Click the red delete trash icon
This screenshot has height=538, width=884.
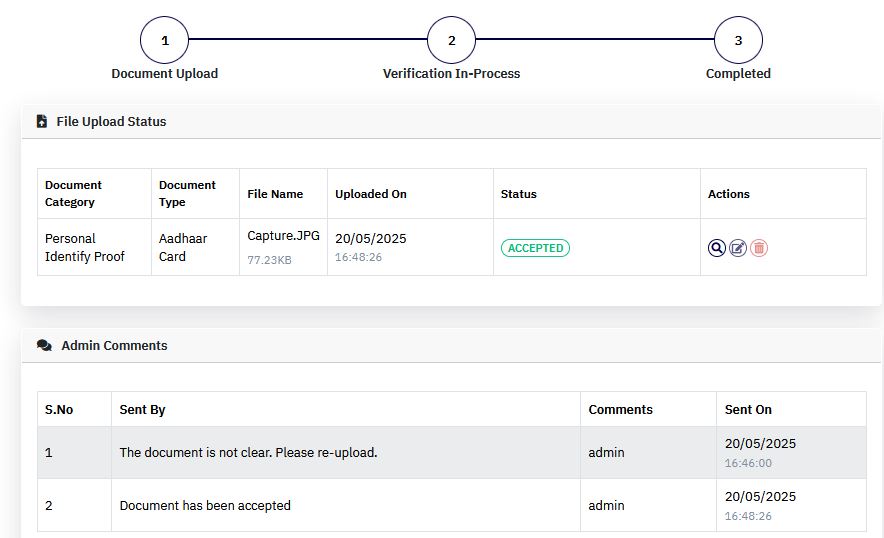coord(759,248)
